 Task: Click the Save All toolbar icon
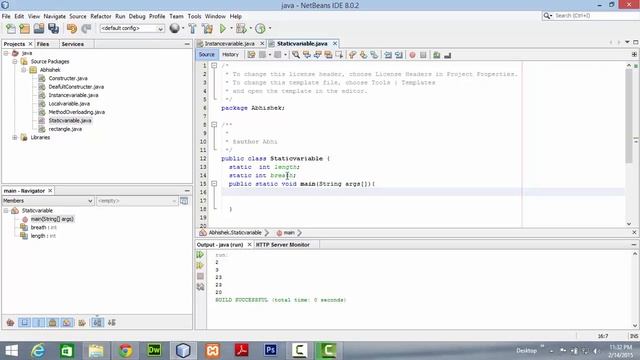pyautogui.click(x=53, y=28)
